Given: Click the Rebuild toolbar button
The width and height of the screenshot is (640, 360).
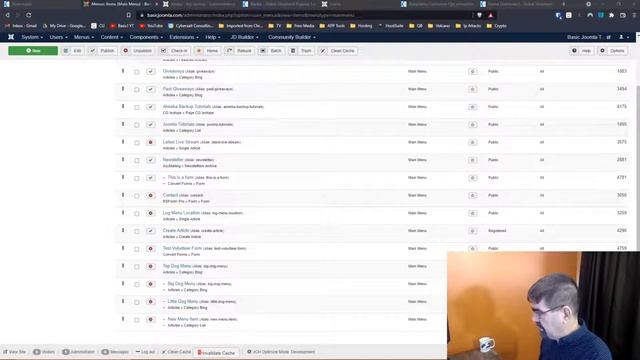Looking at the screenshot, I should tap(240, 51).
